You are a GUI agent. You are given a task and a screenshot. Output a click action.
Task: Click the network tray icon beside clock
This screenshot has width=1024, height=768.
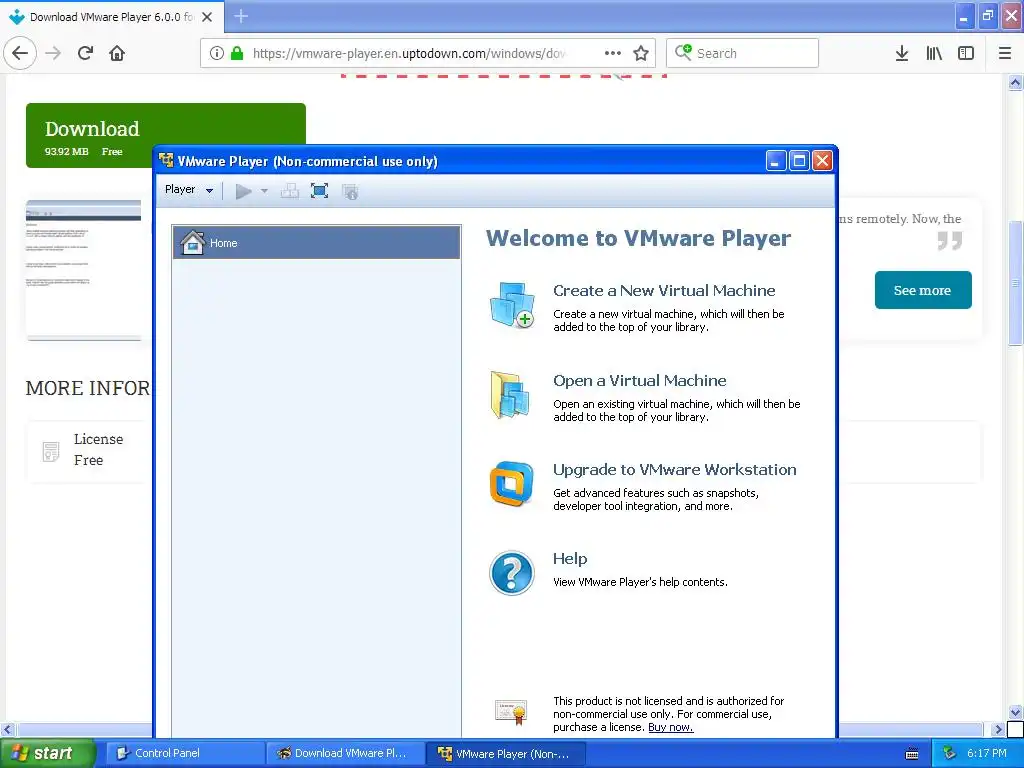click(950, 753)
